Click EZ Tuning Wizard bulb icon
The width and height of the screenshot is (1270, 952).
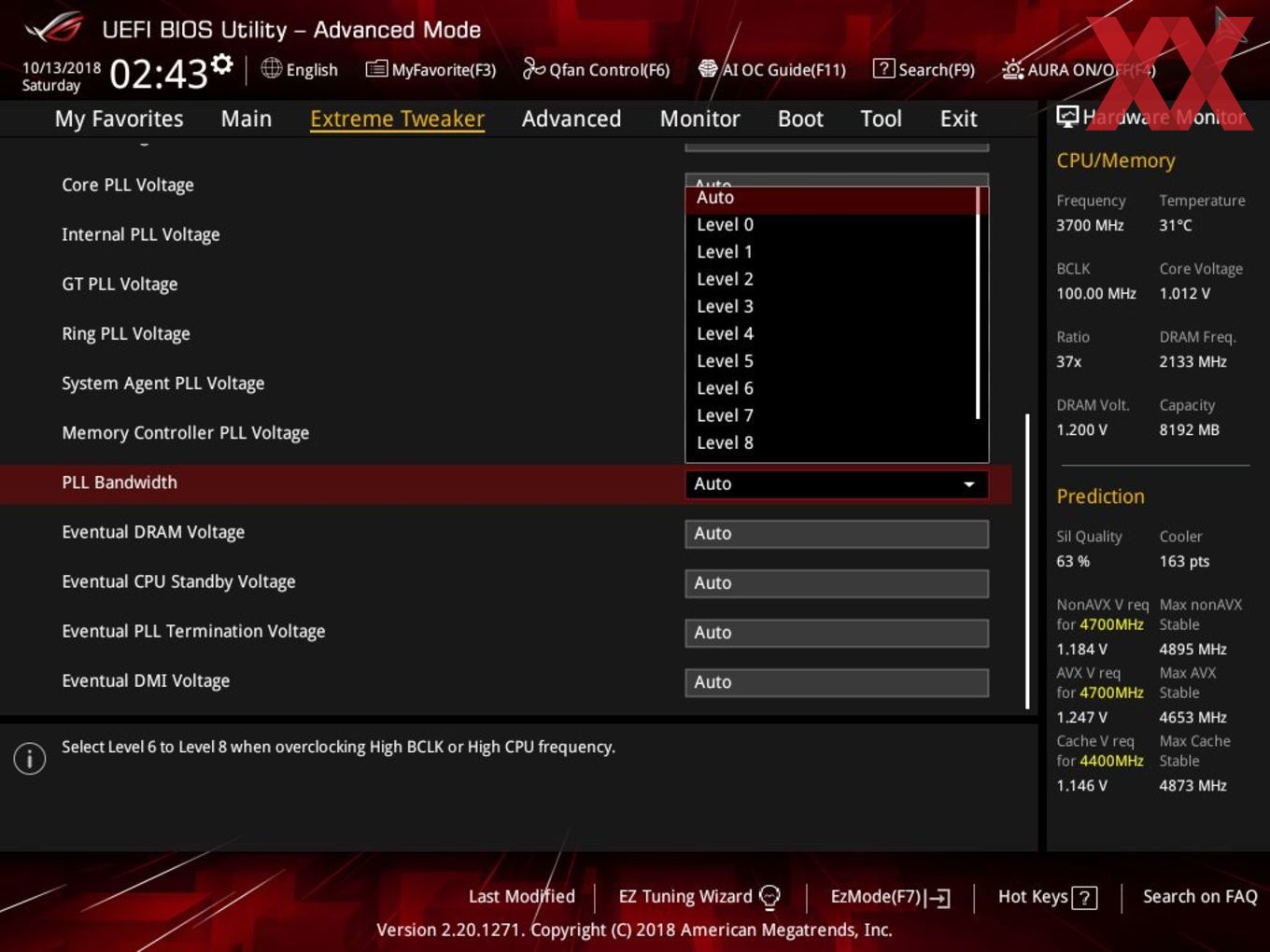tap(769, 897)
